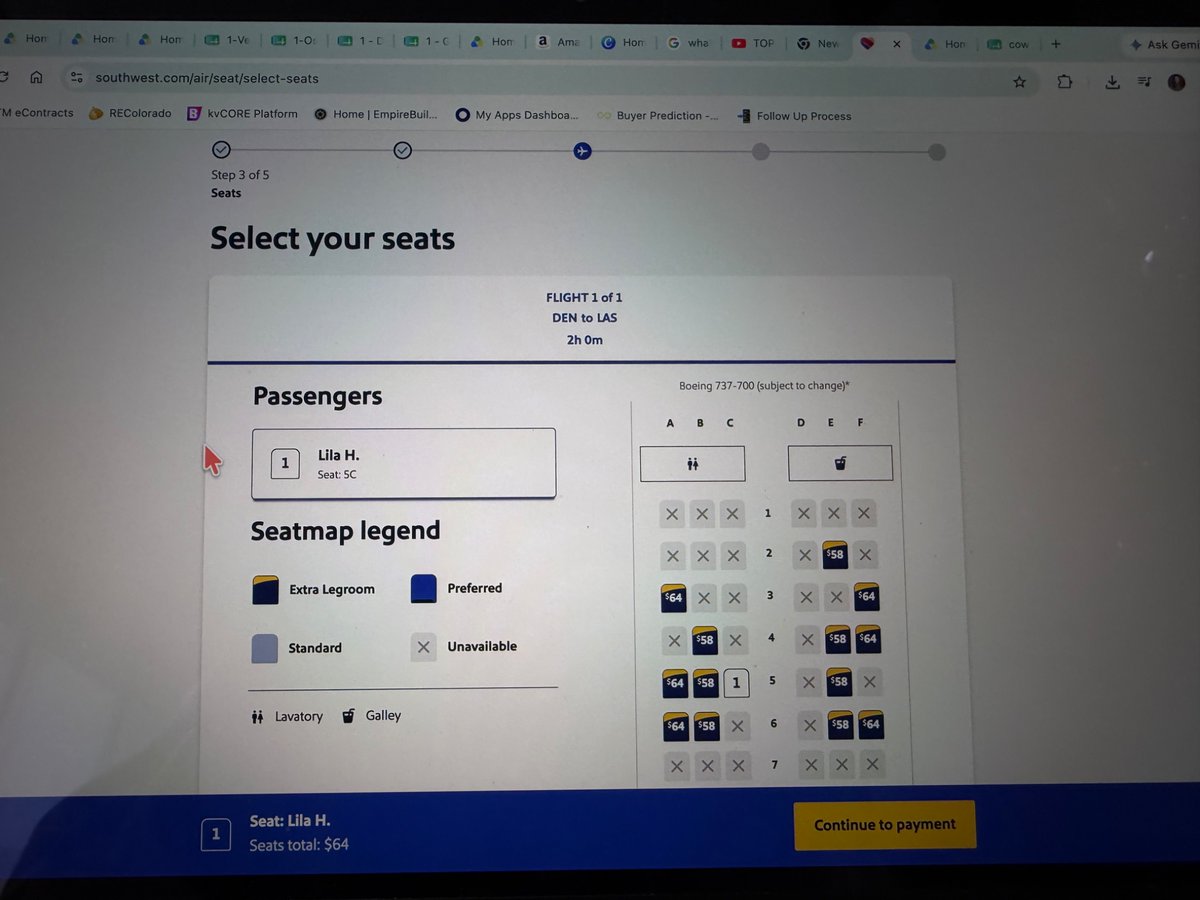Viewport: 1200px width, 900px height.
Task: Open the Home page in the browser toolbar
Action: (x=36, y=77)
